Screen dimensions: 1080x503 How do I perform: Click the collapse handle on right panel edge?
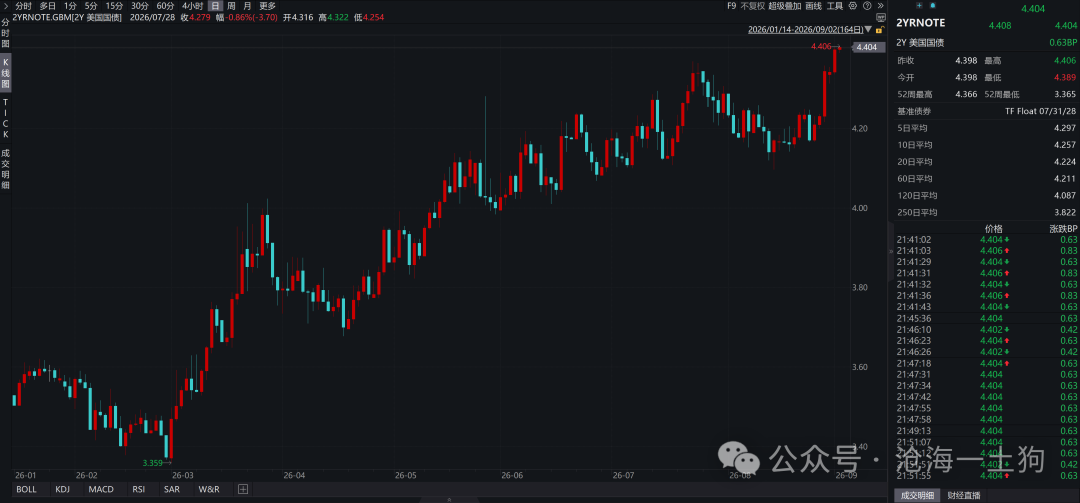pos(890,252)
